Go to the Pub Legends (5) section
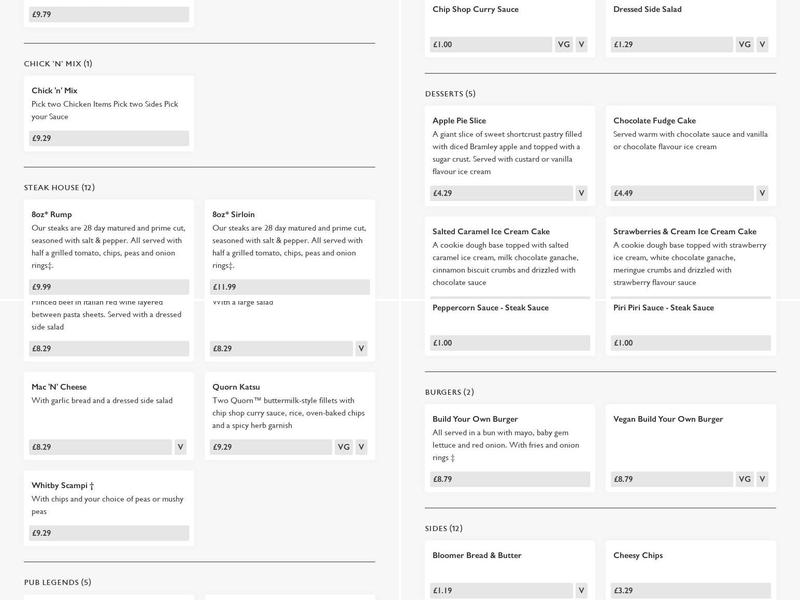 click(x=57, y=582)
